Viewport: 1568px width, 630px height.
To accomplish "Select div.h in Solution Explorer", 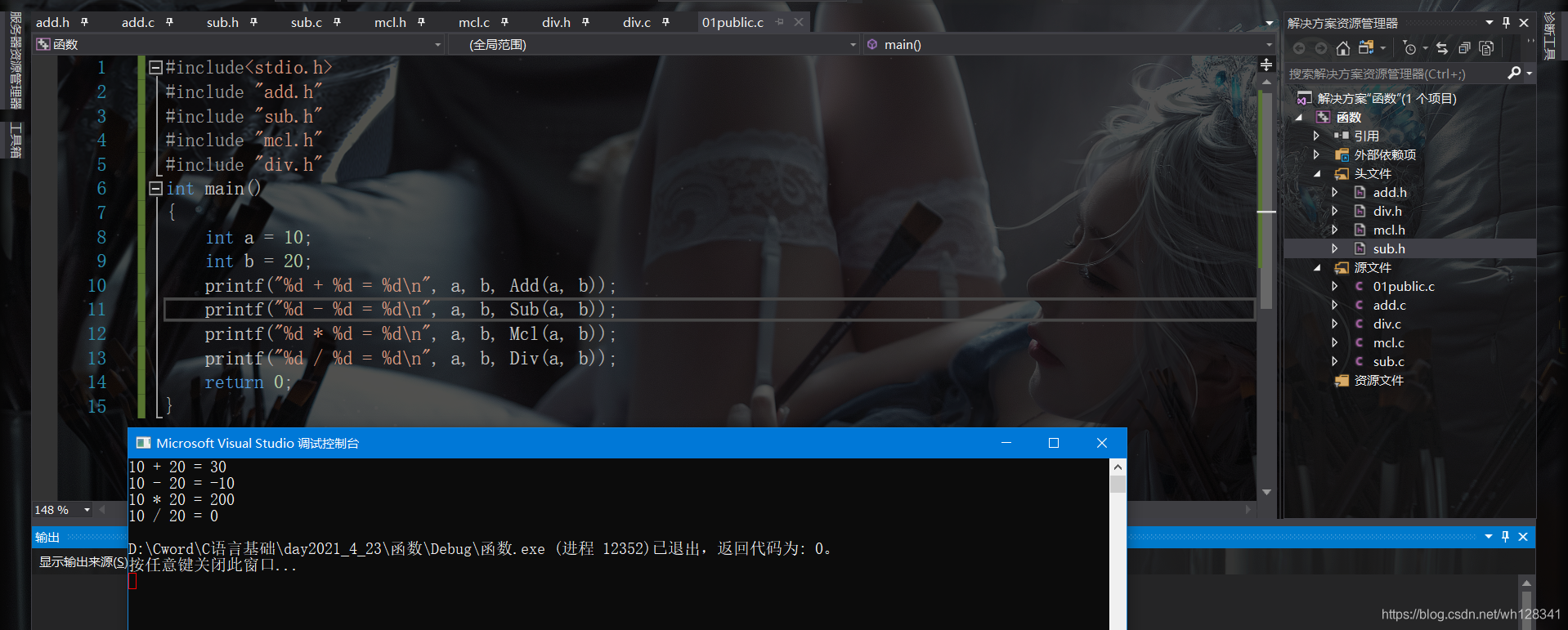I will pos(1387,211).
